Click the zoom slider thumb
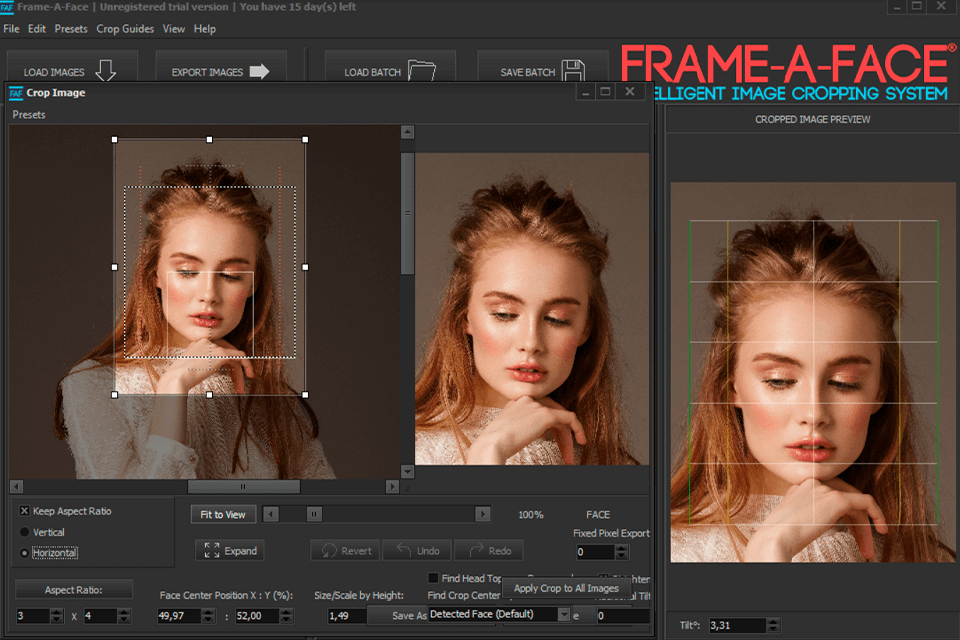The width and height of the screenshot is (960, 640). pyautogui.click(x=314, y=514)
